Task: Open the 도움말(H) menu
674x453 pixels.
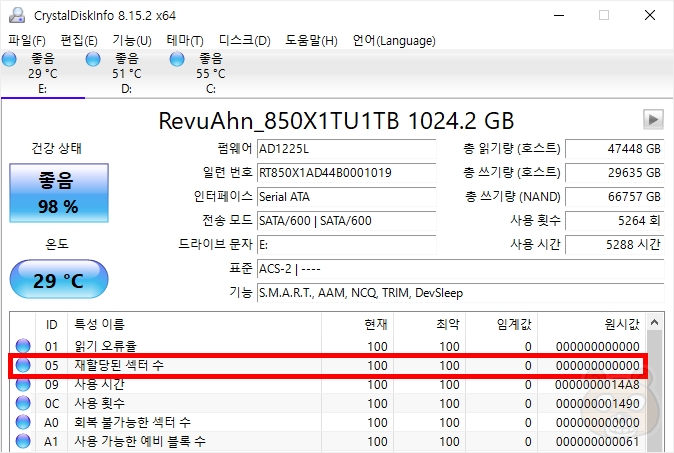Action: (x=311, y=40)
